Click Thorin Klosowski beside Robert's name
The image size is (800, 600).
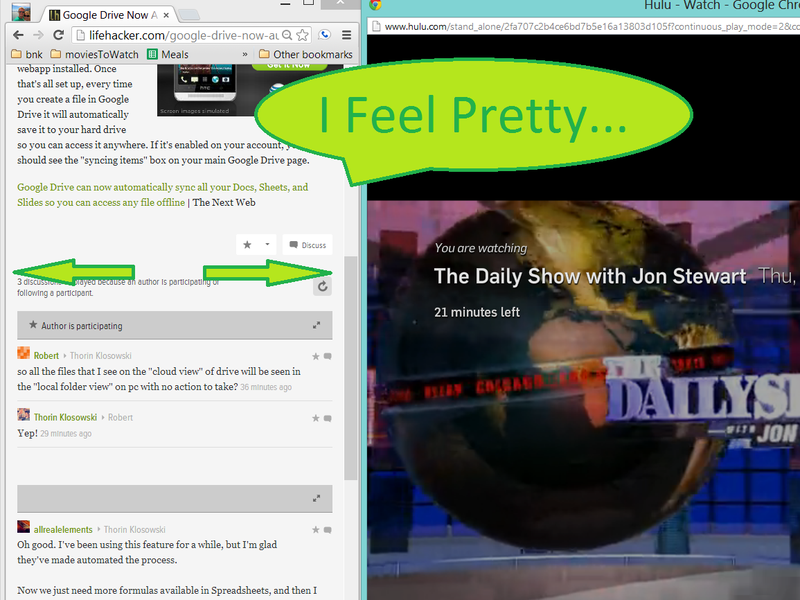(101, 356)
